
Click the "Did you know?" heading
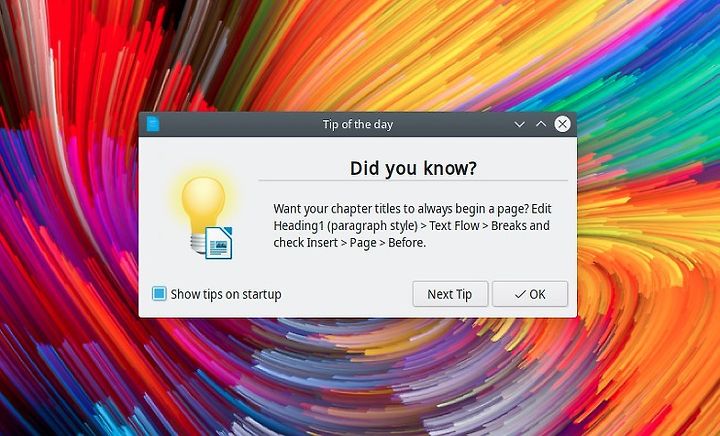tap(413, 168)
